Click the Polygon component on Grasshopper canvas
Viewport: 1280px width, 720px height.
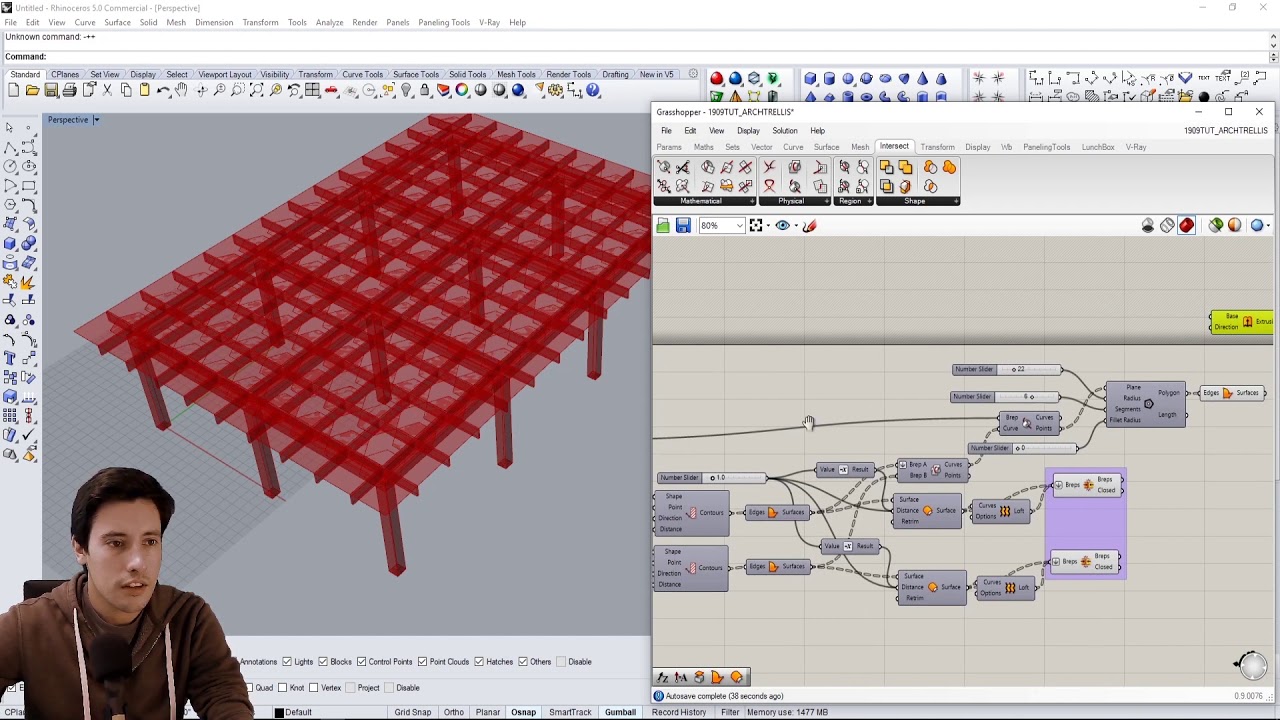click(1146, 404)
